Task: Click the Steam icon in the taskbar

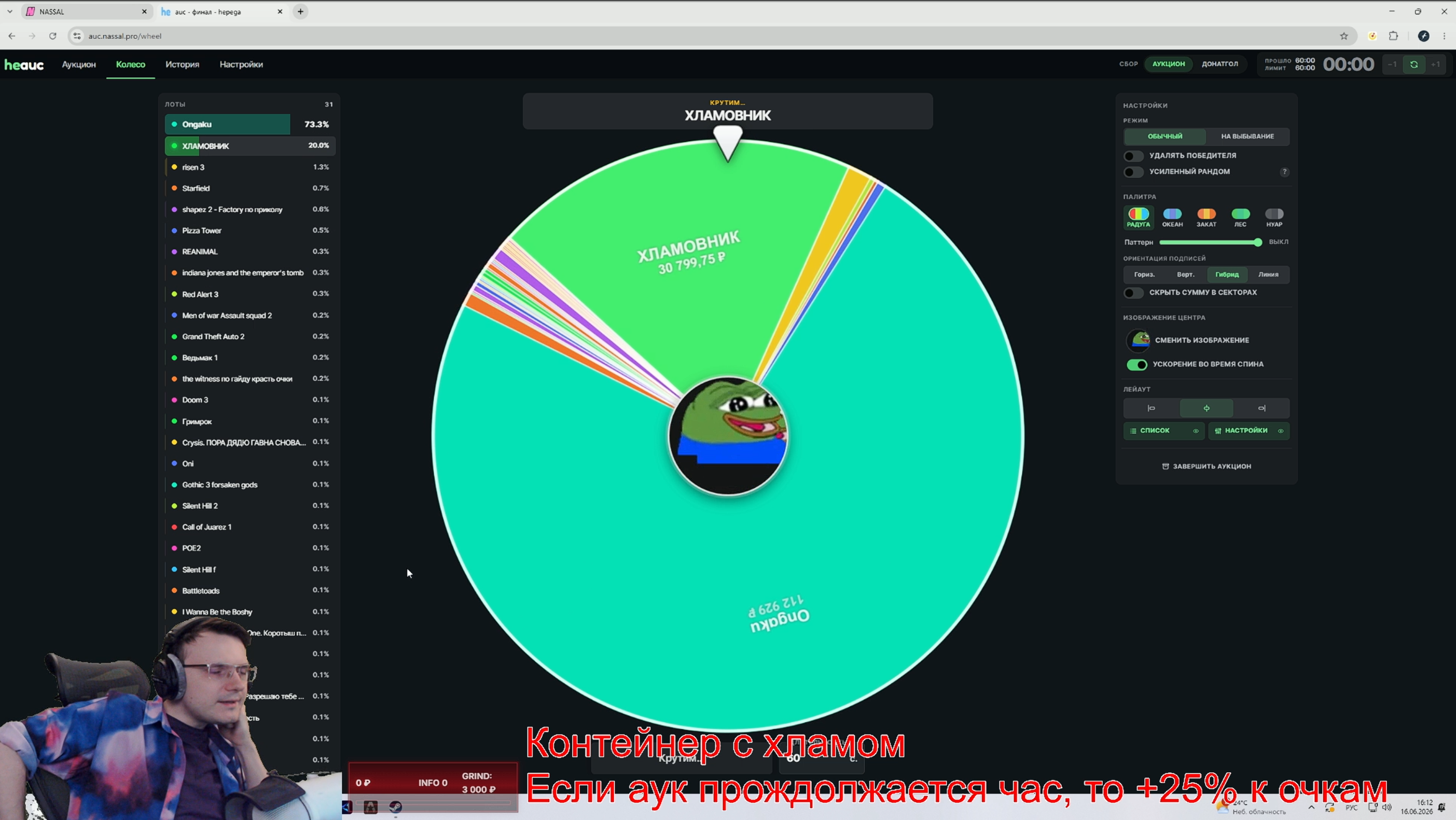Action: pyautogui.click(x=395, y=807)
